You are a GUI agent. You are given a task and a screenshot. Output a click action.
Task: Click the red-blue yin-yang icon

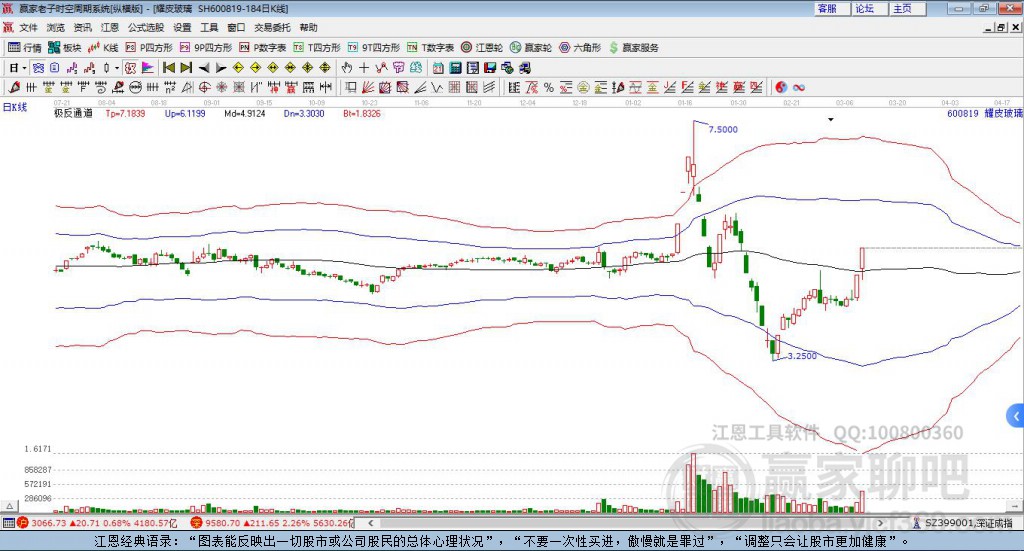coord(781,87)
